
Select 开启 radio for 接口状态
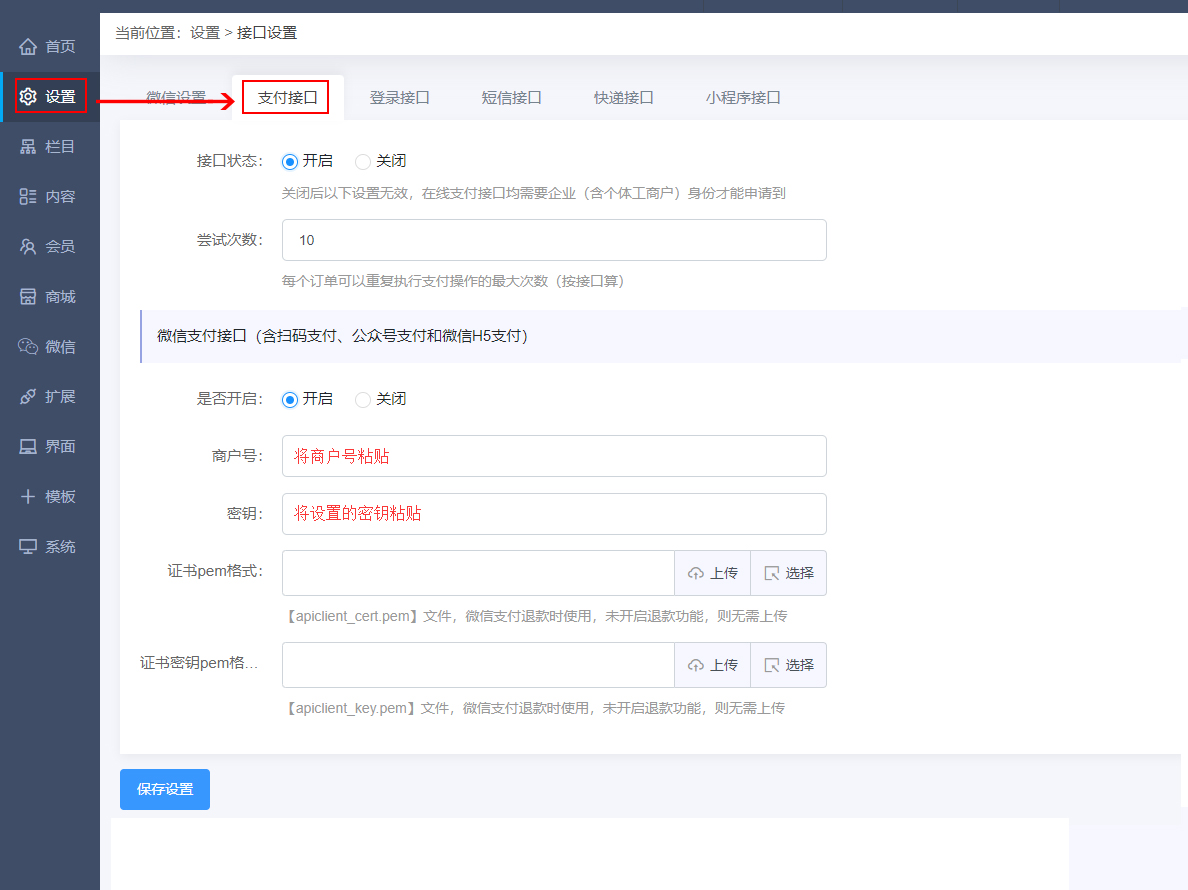[290, 161]
